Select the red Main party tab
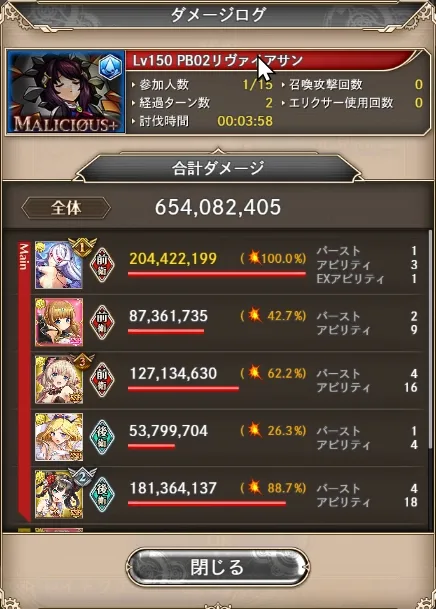 click(24, 382)
